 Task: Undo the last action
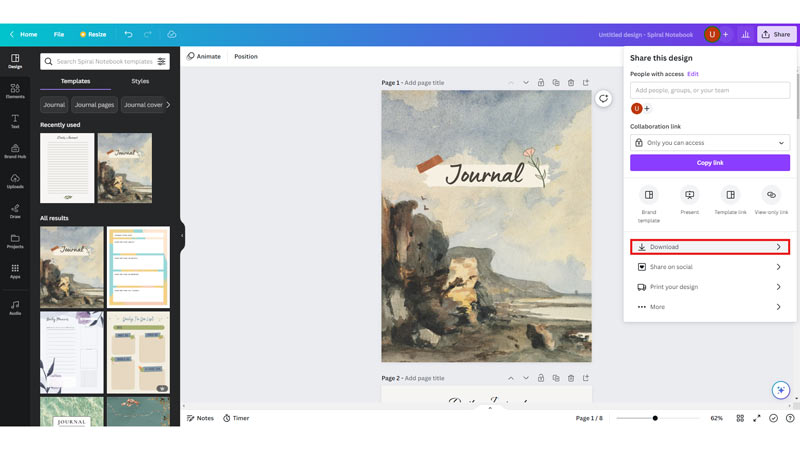[128, 34]
